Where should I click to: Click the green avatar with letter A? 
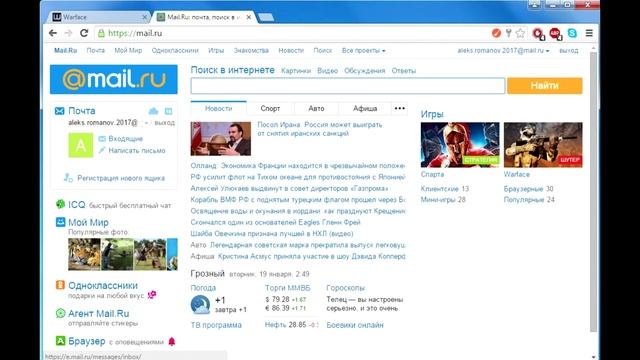coord(80,145)
